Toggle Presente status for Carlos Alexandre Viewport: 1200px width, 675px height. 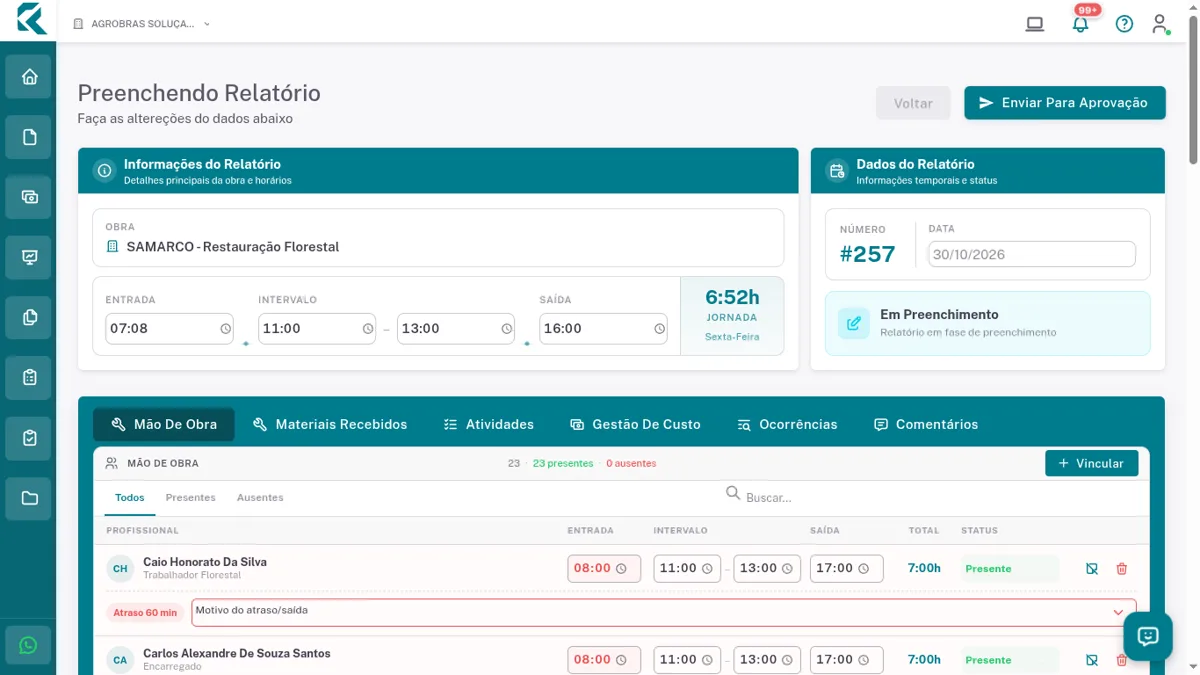pos(1009,660)
